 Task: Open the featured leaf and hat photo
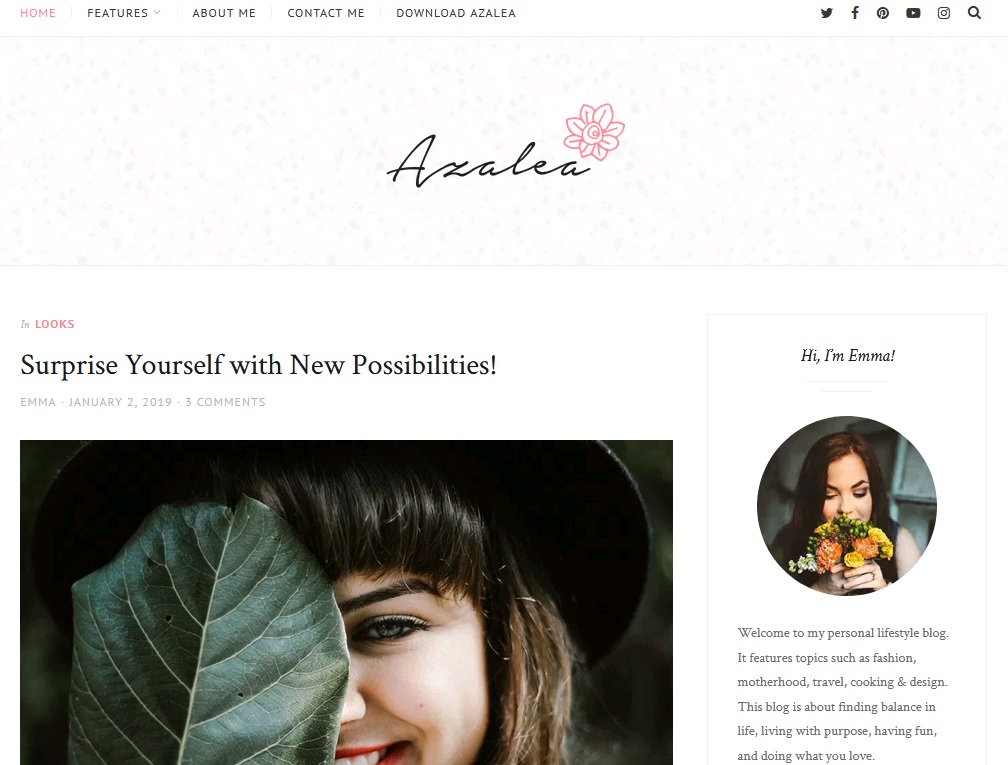[x=346, y=602]
